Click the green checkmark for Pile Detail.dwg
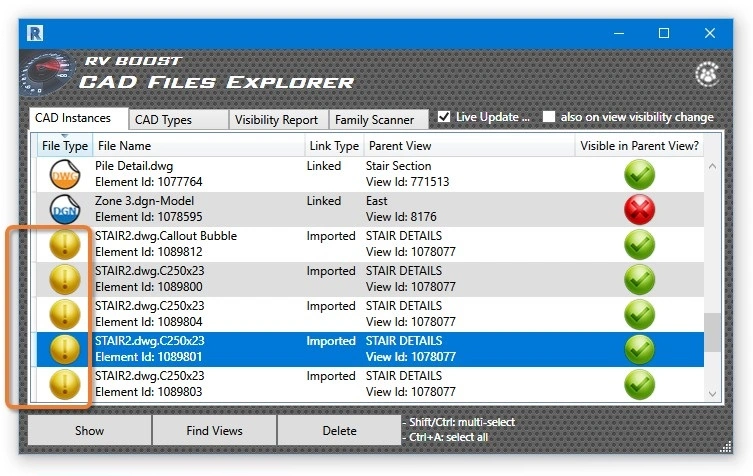 [x=639, y=175]
